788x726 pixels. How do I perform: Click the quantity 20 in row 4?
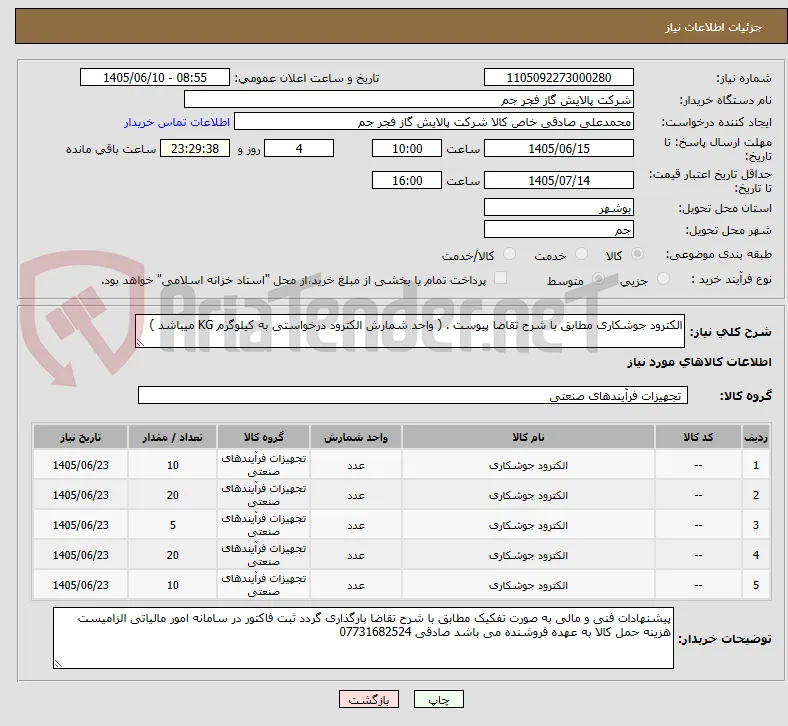pyautogui.click(x=172, y=555)
